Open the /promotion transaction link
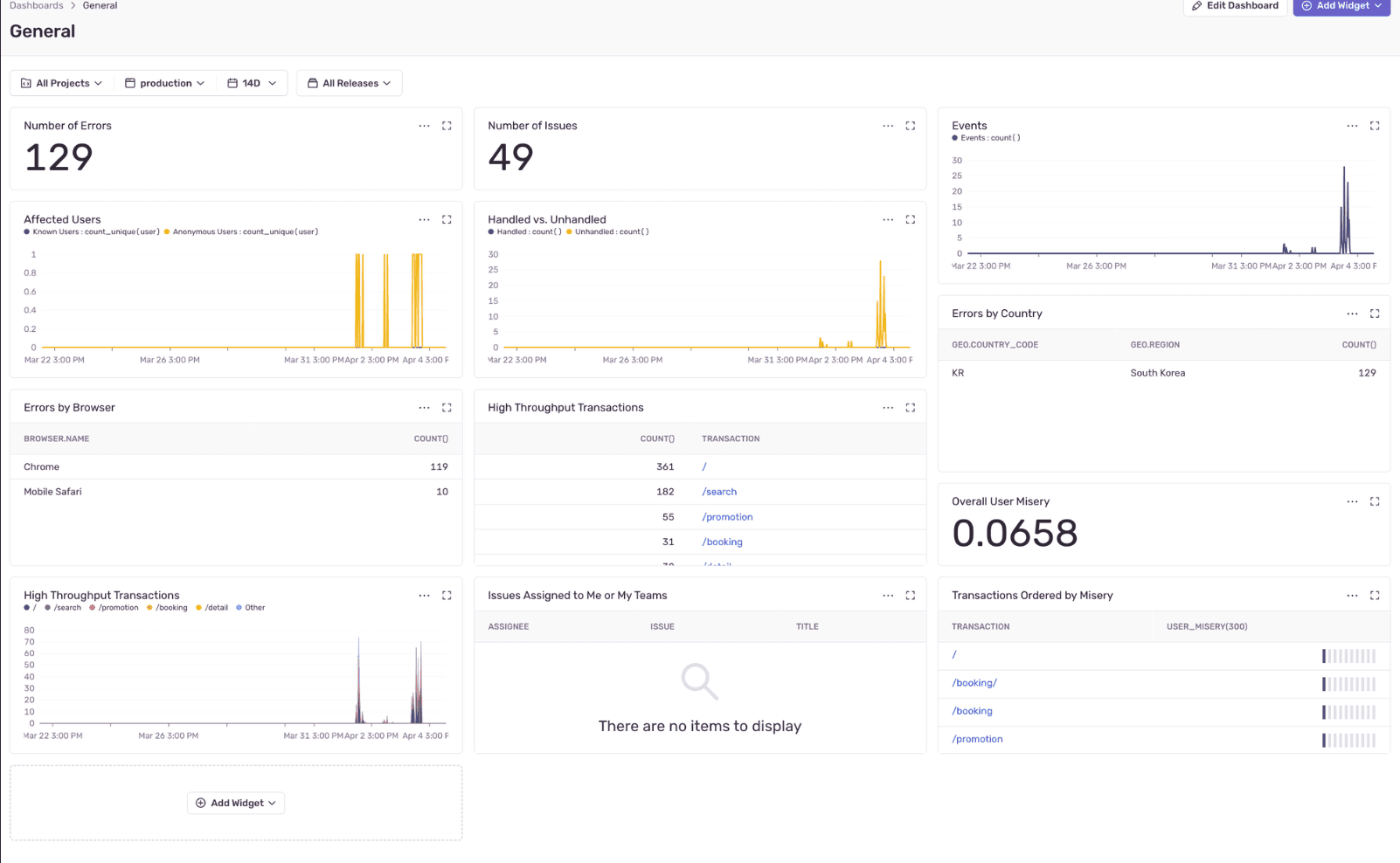1400x863 pixels. coord(727,517)
